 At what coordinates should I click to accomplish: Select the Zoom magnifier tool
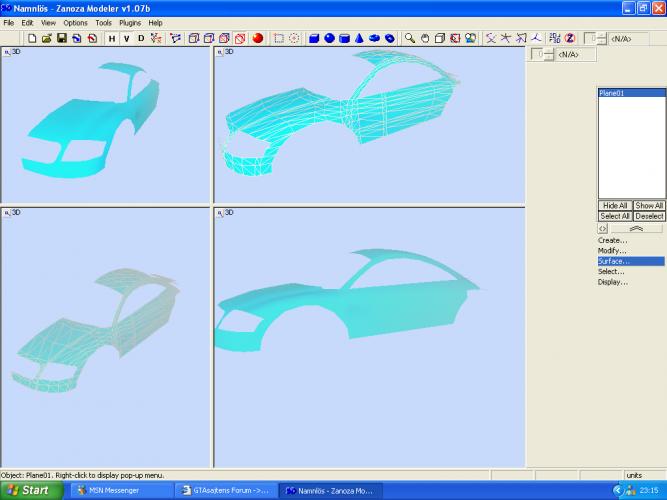coord(410,38)
